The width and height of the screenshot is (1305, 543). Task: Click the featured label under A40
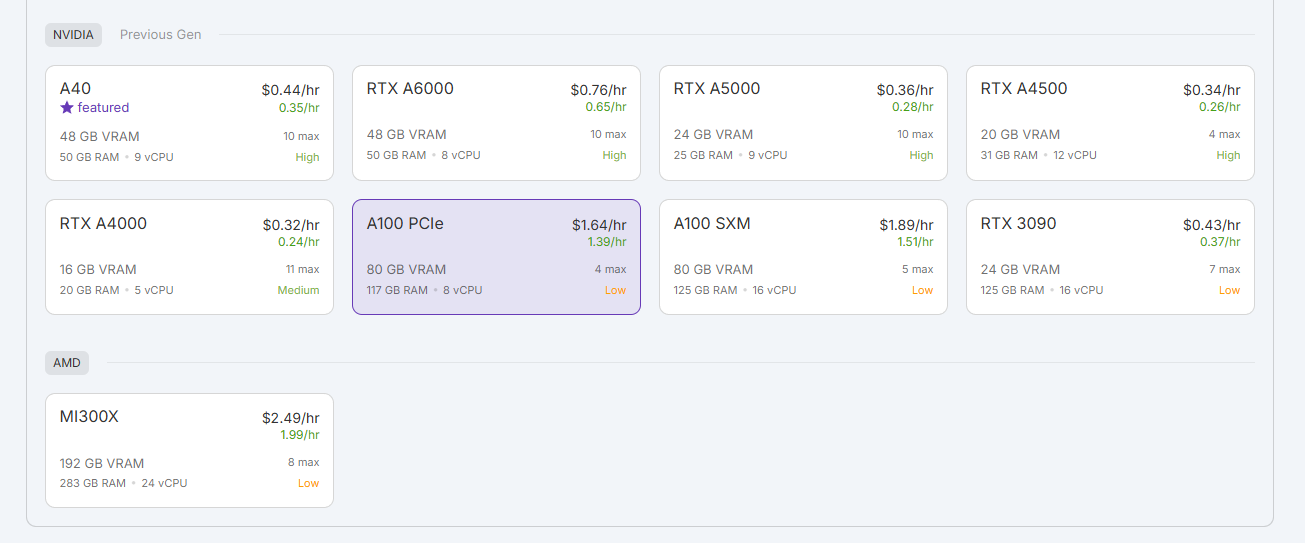103,108
